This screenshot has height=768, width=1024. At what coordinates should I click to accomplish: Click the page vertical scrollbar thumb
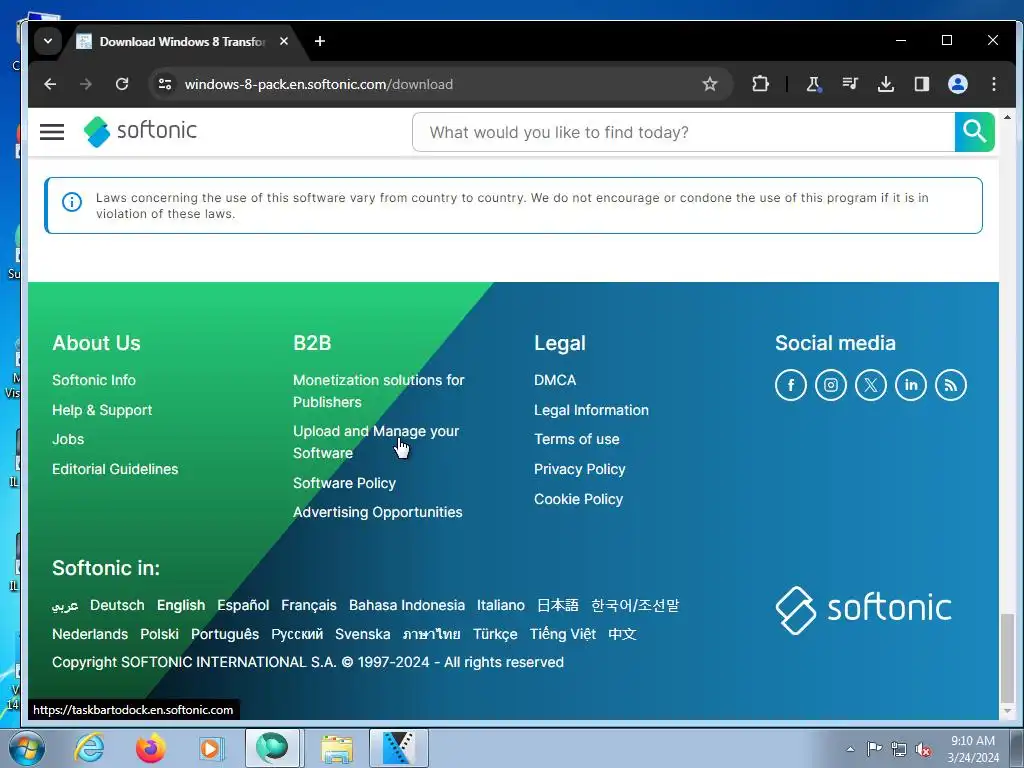[1007, 656]
